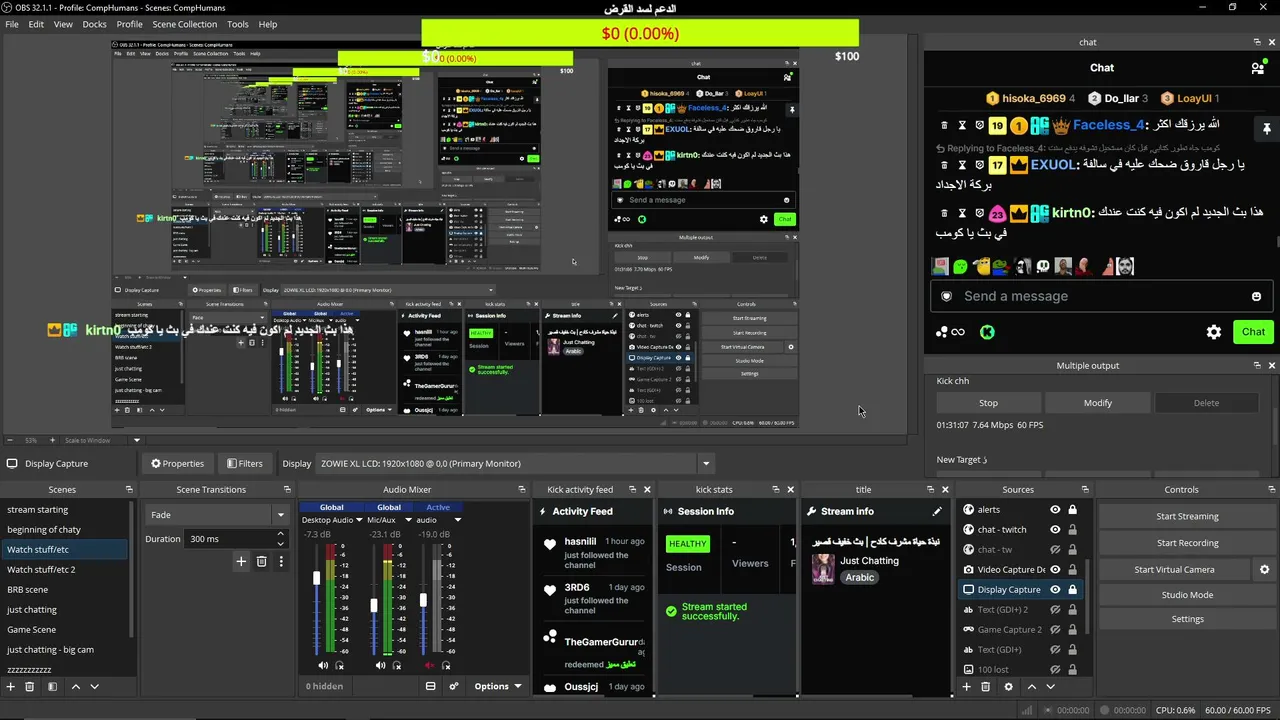Open emoji picker in chat message box

[1256, 296]
